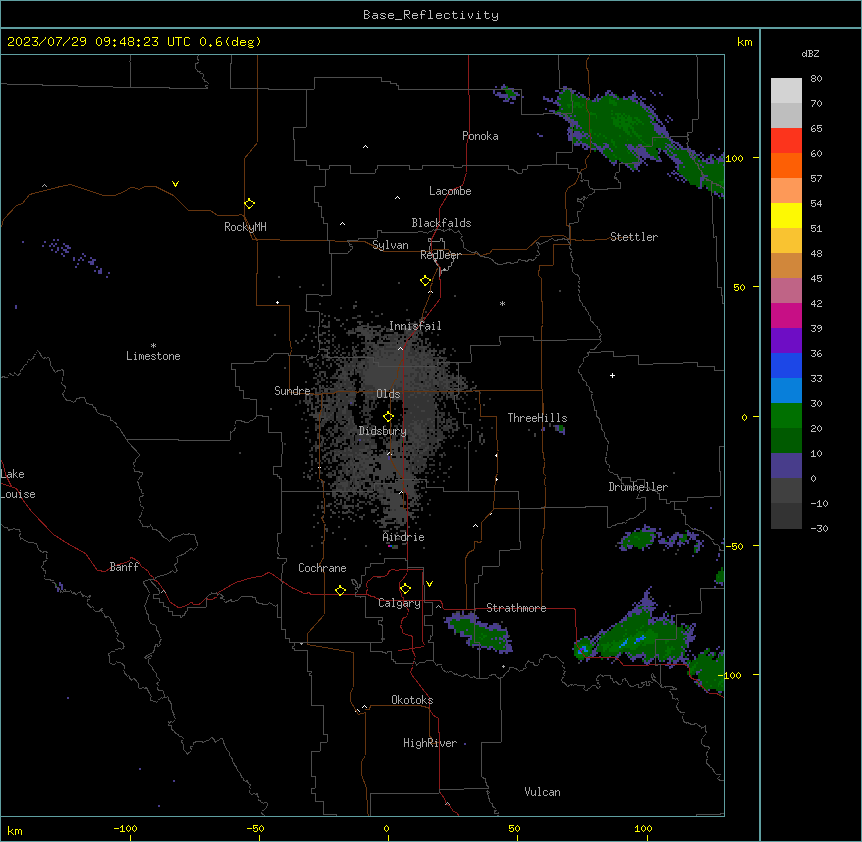Click the Drumheller city label
The height and width of the screenshot is (842, 862).
click(x=638, y=487)
